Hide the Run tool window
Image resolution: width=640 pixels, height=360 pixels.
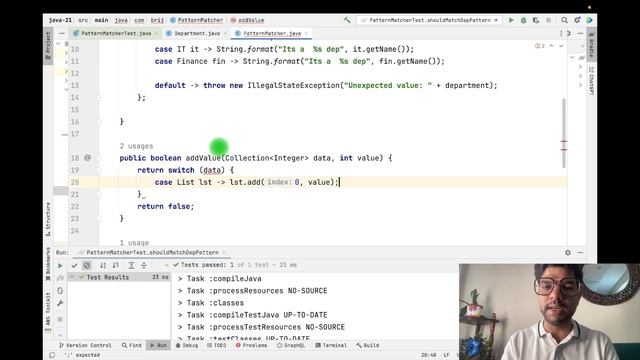(580, 253)
